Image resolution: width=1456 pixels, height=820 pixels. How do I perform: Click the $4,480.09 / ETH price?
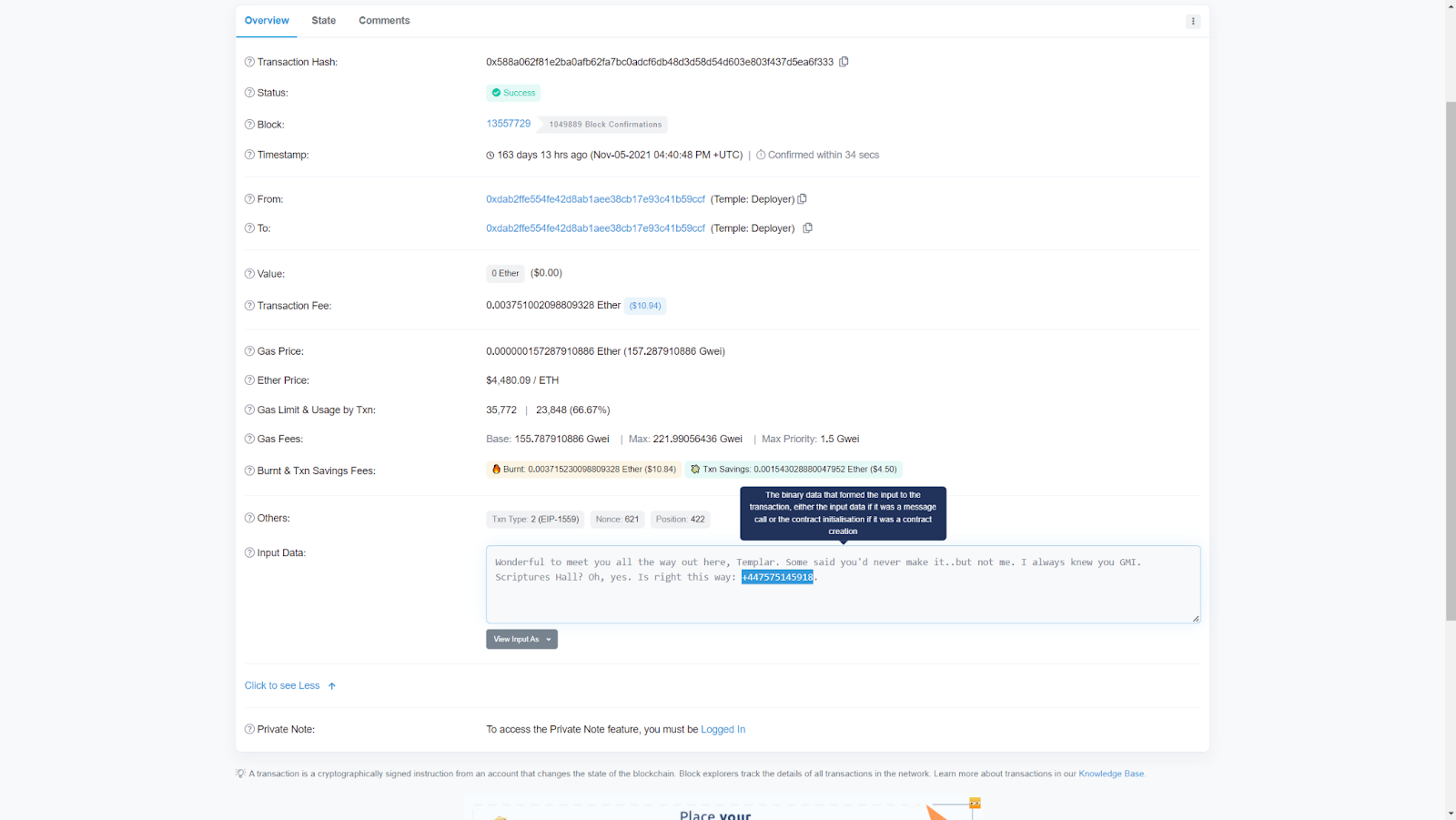[522, 380]
